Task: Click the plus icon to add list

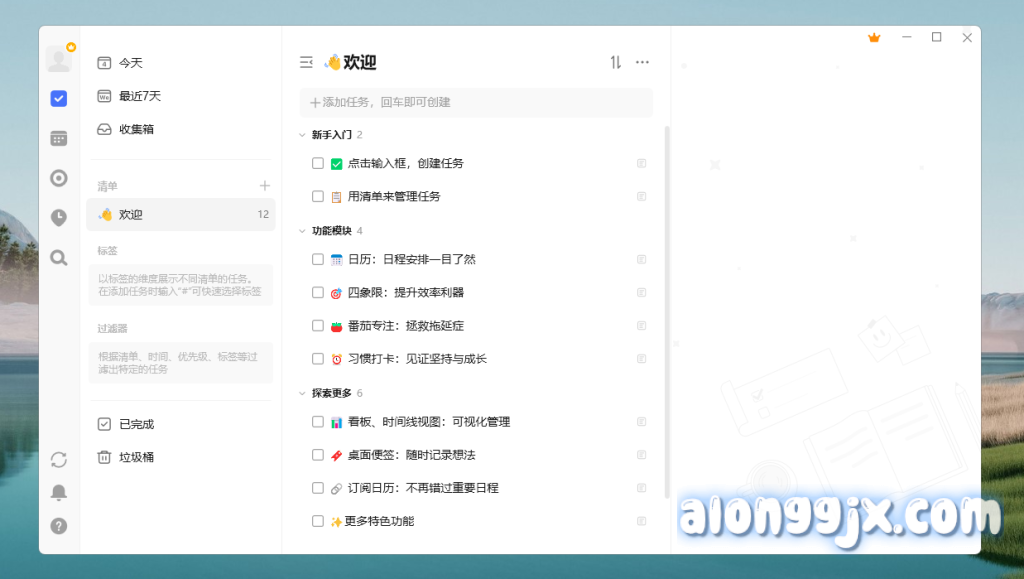Action: (265, 186)
